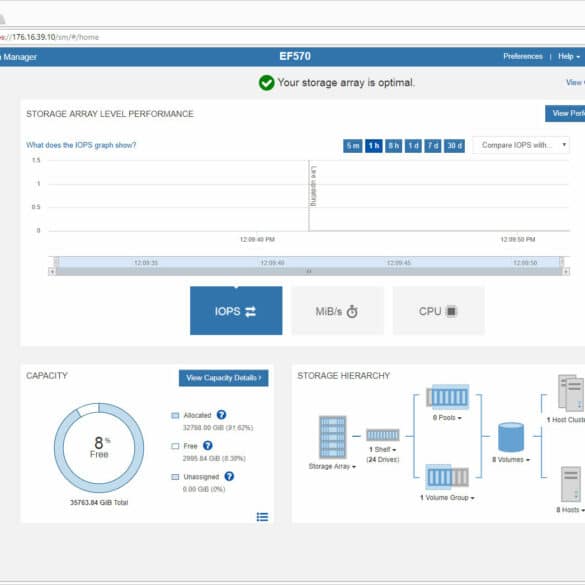Click the Storage Array rack icon
The width and height of the screenshot is (585, 585).
tap(332, 437)
